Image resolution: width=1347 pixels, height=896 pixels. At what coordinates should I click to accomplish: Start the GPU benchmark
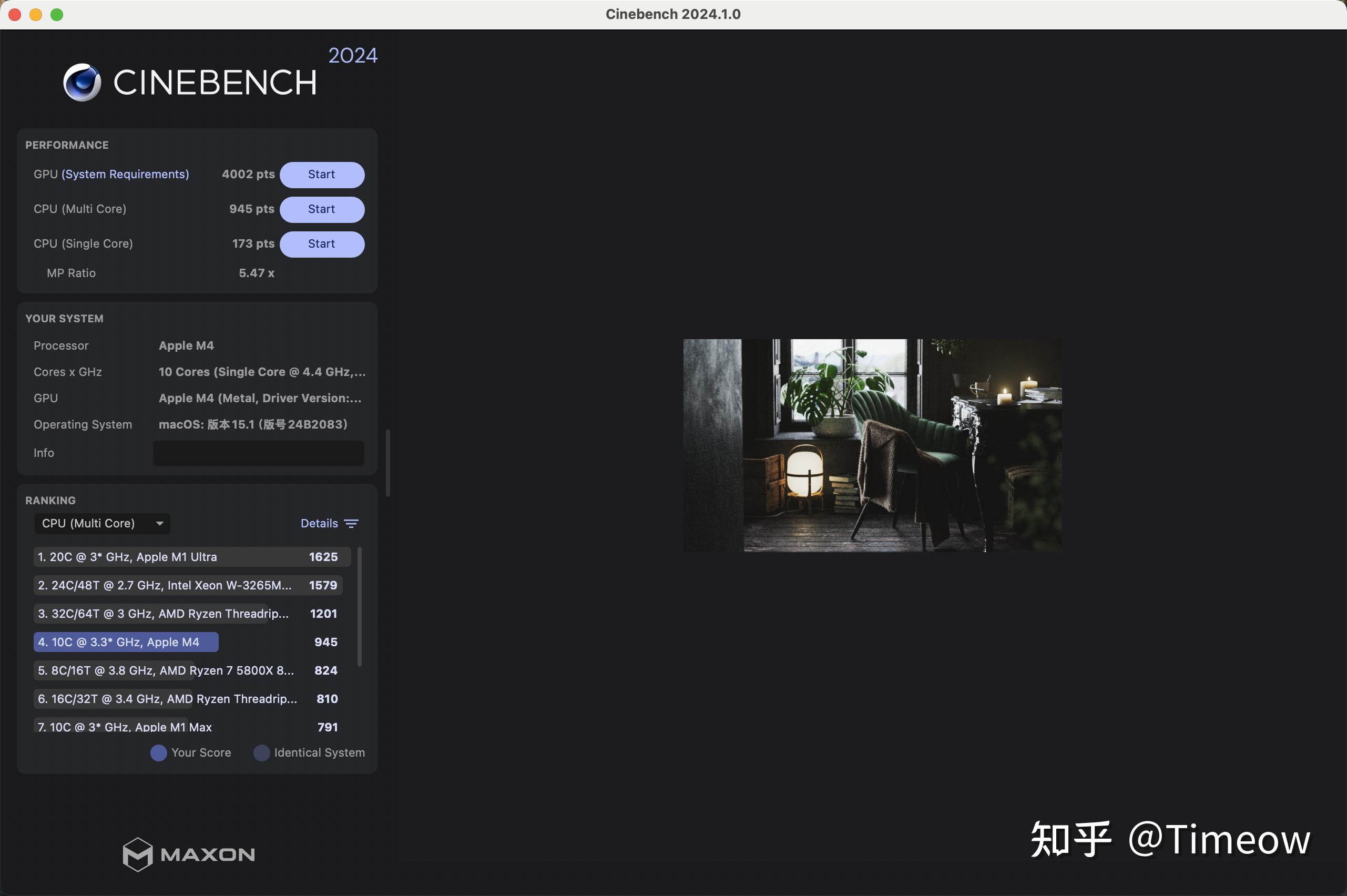click(322, 174)
